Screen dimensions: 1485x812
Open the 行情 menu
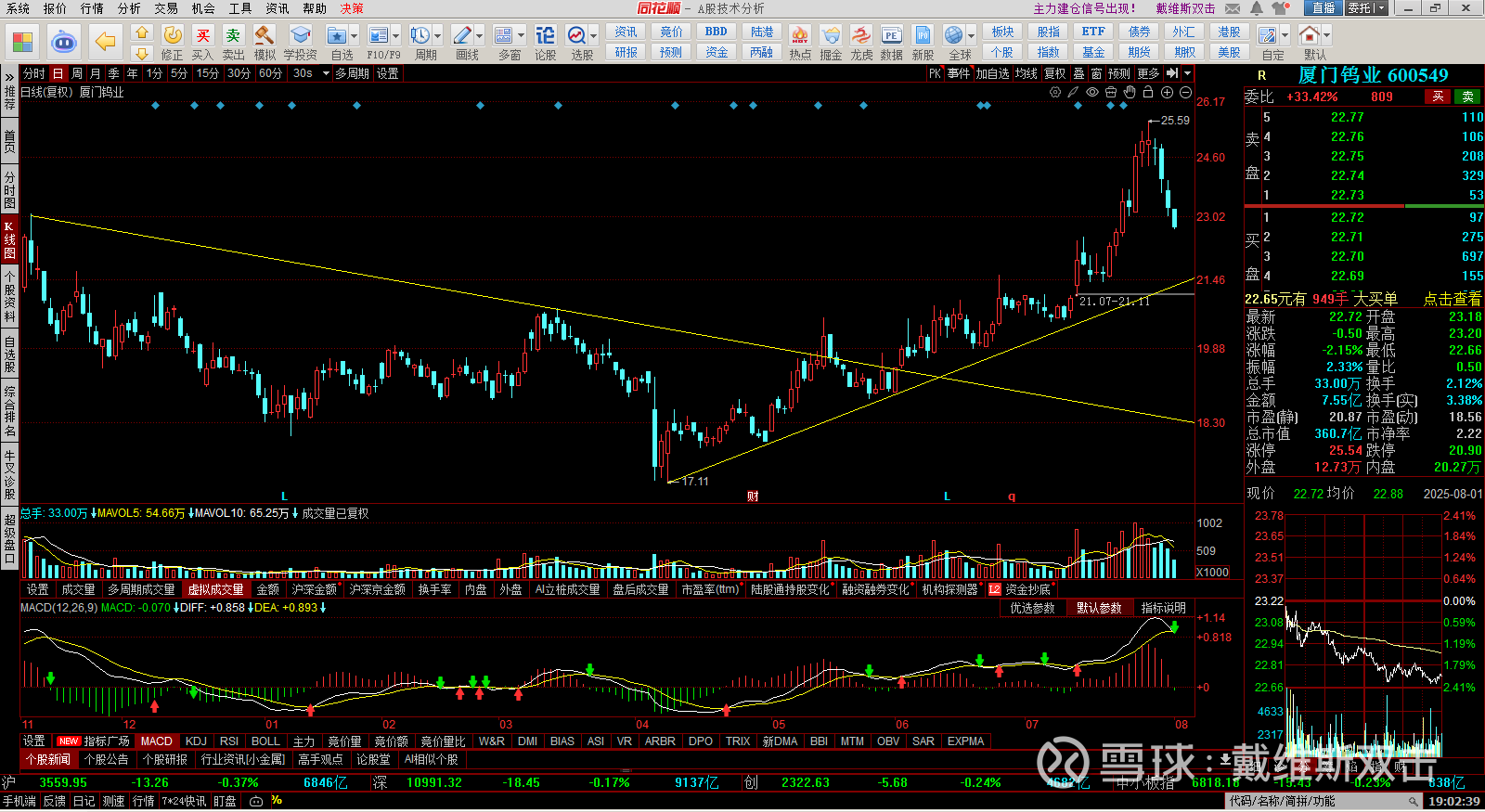click(92, 8)
